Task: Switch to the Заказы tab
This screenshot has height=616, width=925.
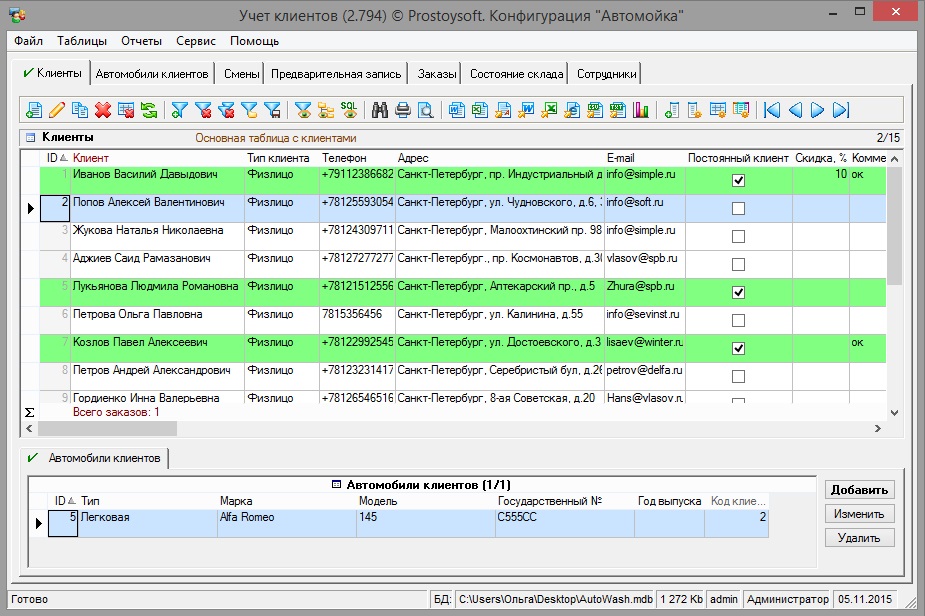Action: (x=437, y=74)
